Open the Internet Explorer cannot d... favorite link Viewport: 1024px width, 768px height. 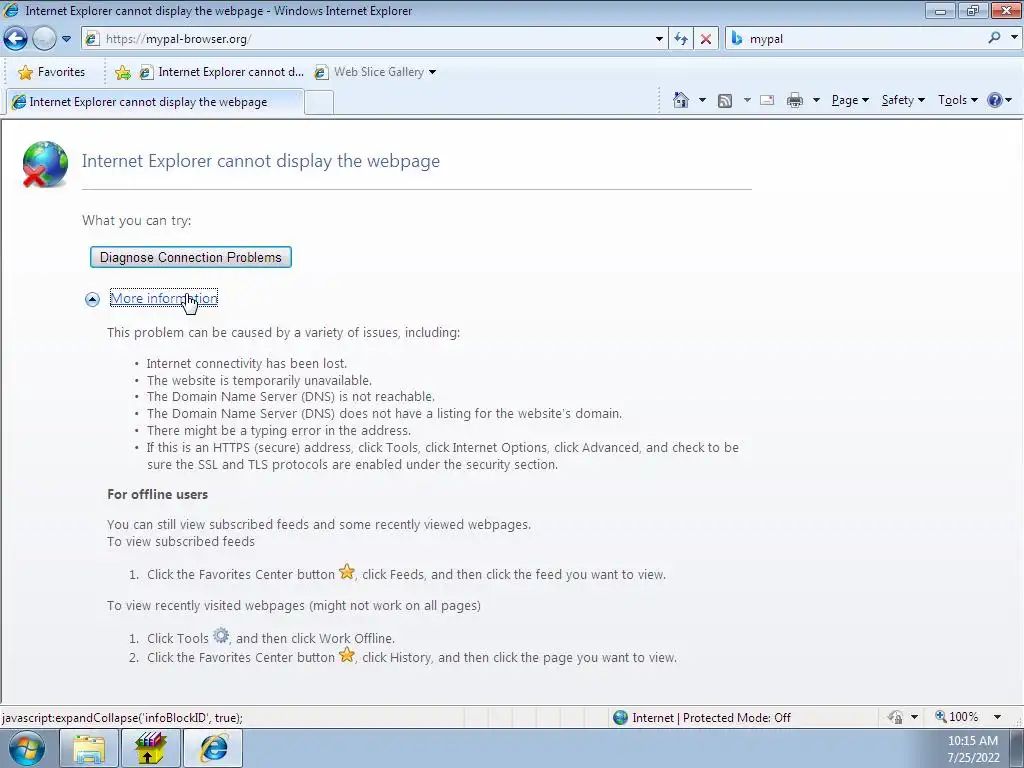(221, 72)
